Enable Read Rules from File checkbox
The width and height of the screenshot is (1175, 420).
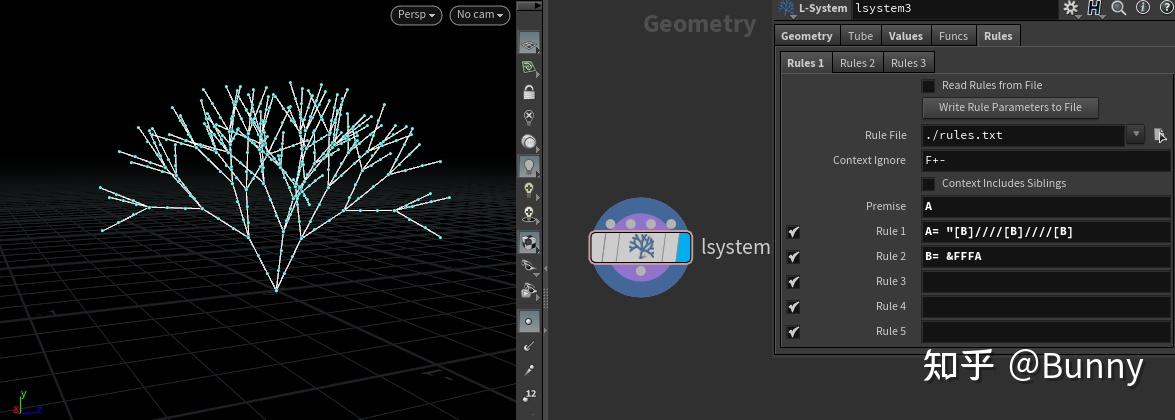tap(928, 86)
